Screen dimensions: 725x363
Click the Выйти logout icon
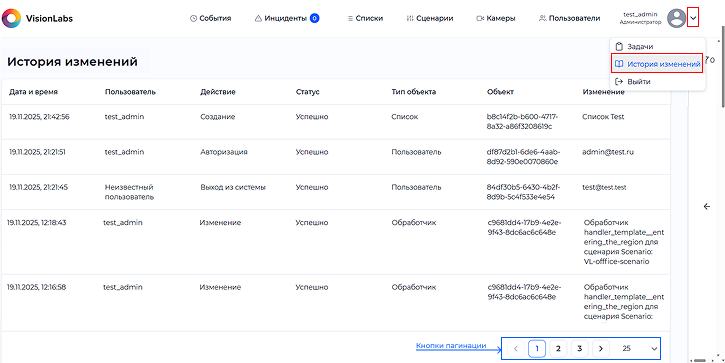click(x=620, y=81)
